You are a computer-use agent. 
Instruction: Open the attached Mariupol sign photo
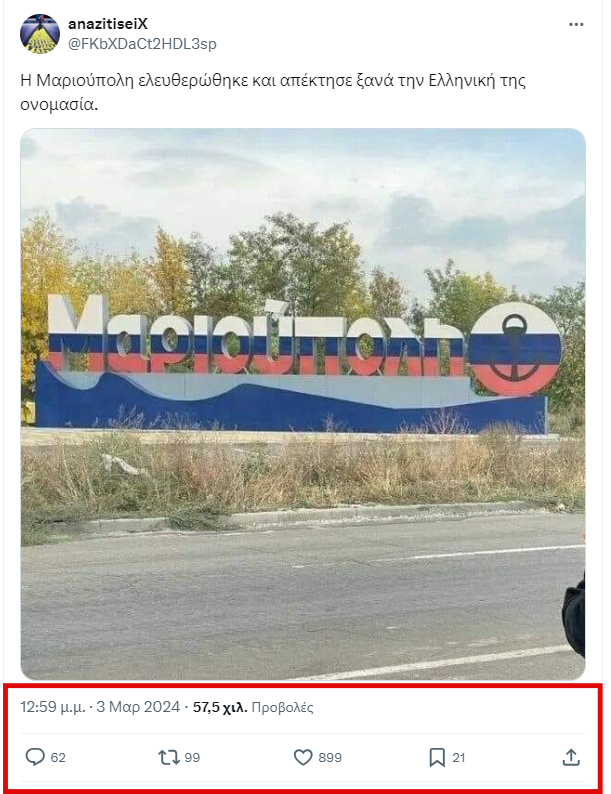tap(303, 404)
